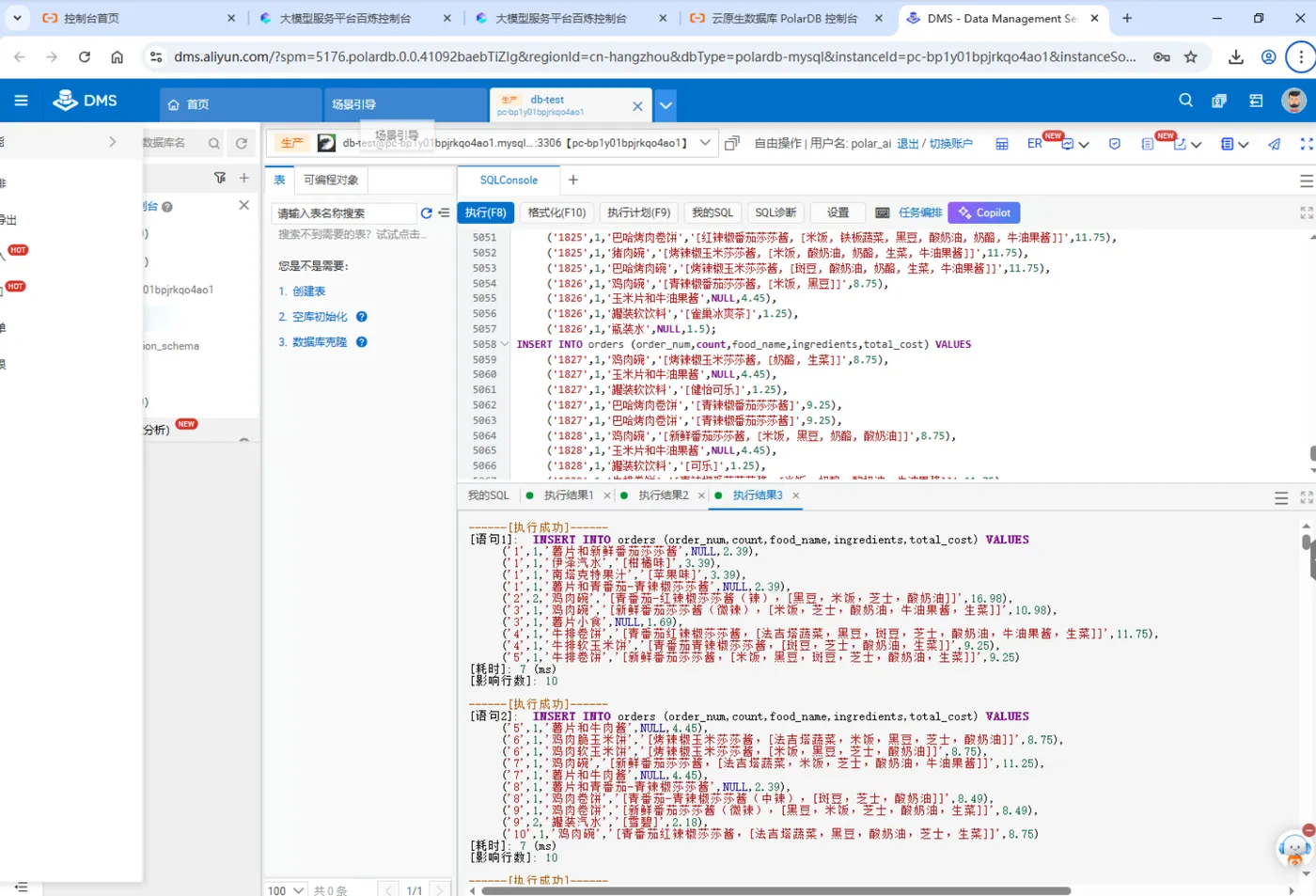
Task: Refresh the database list in the sidebar
Action: (x=242, y=143)
